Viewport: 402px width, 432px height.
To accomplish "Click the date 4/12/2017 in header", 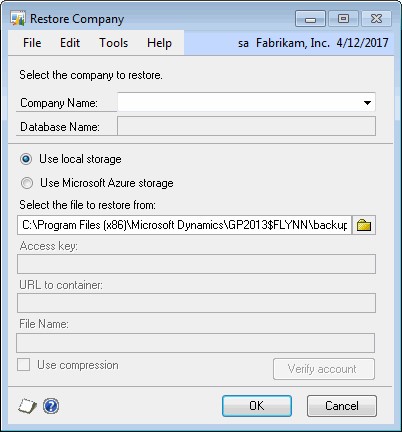I will pyautogui.click(x=362, y=43).
